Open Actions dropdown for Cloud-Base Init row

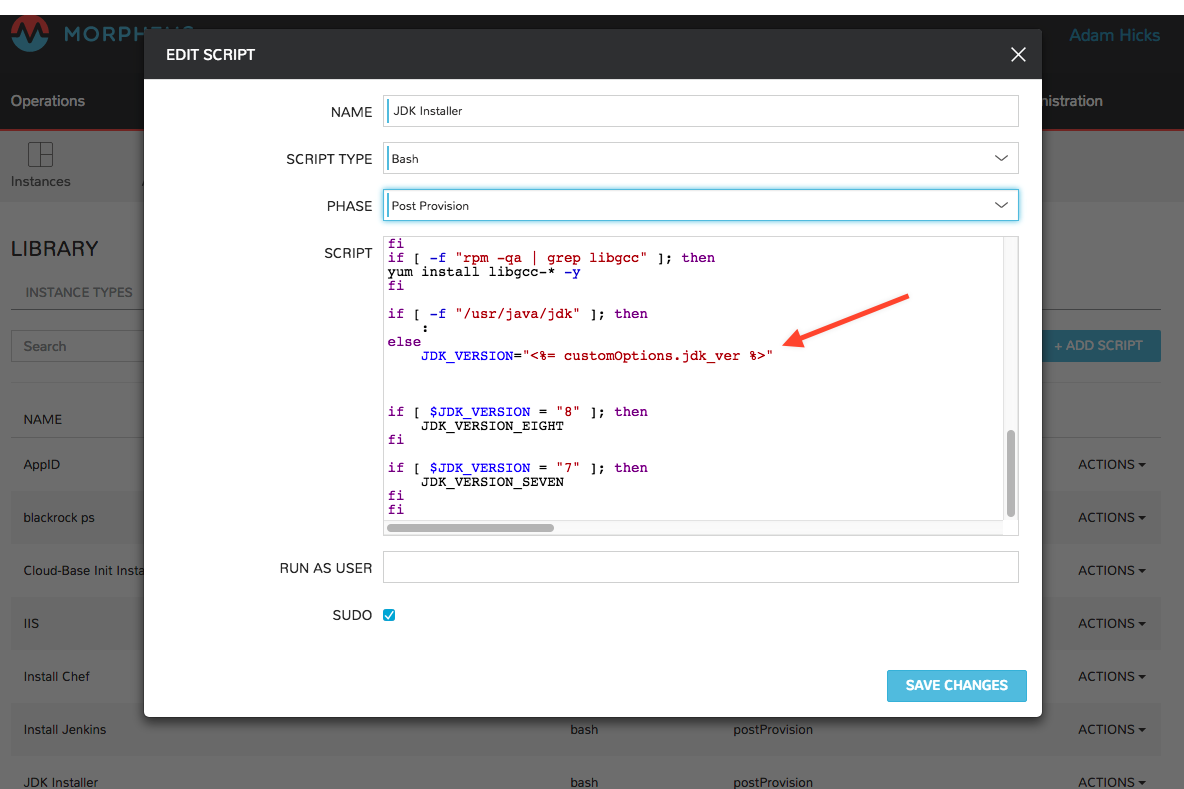tap(1112, 570)
